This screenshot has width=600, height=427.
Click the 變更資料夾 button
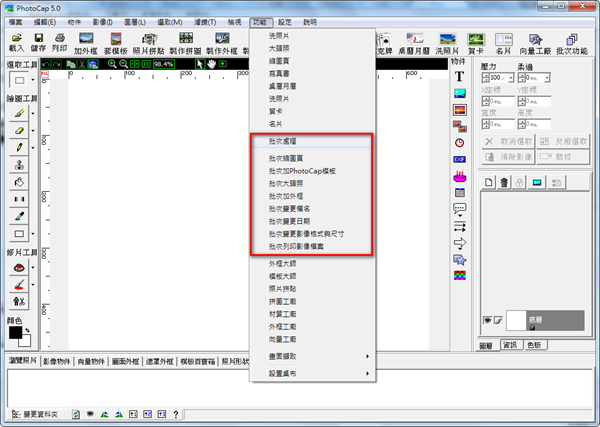pyautogui.click(x=35, y=414)
